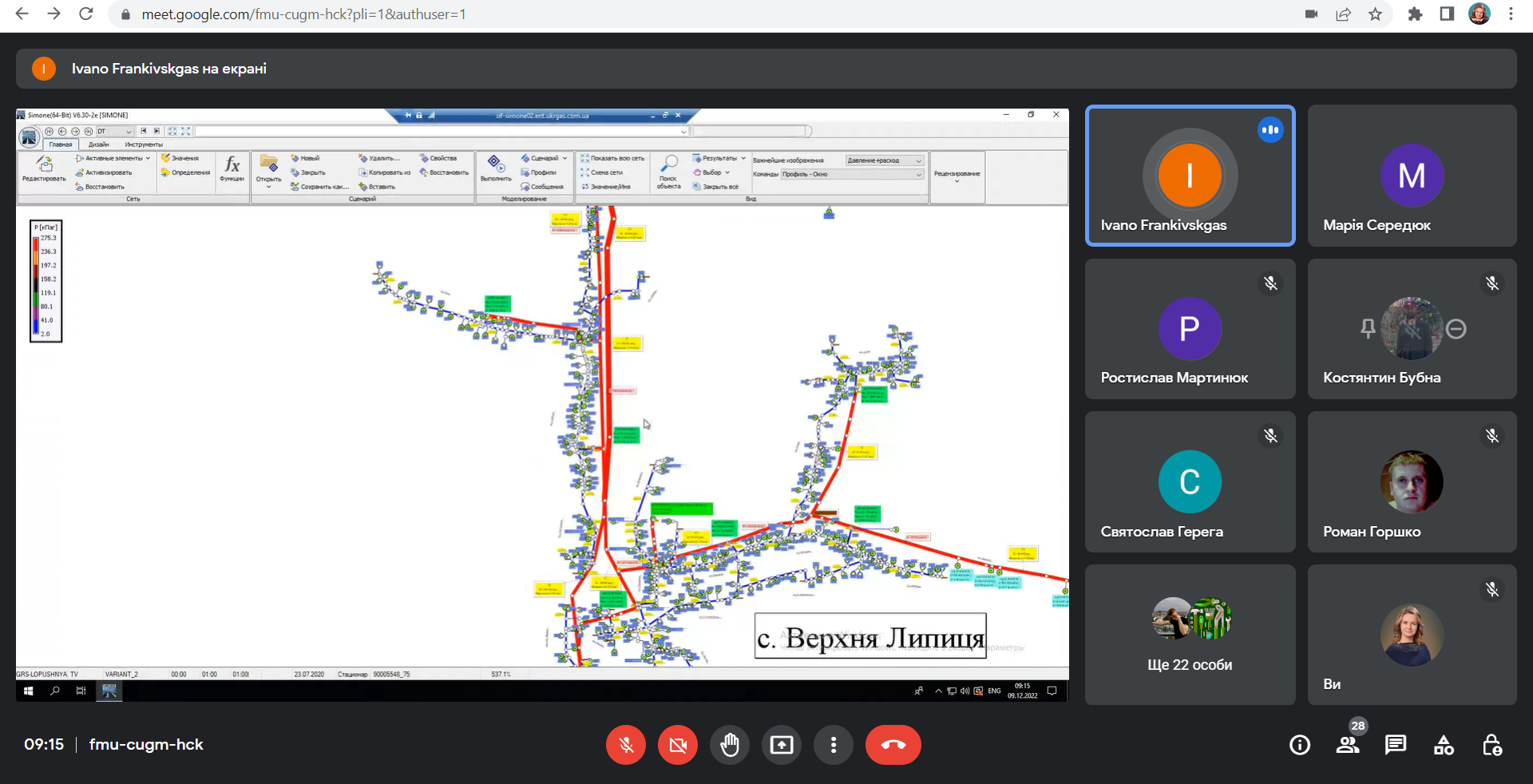Bookmark this page with star icon
Viewport: 1533px width, 784px height.
pos(1375,14)
